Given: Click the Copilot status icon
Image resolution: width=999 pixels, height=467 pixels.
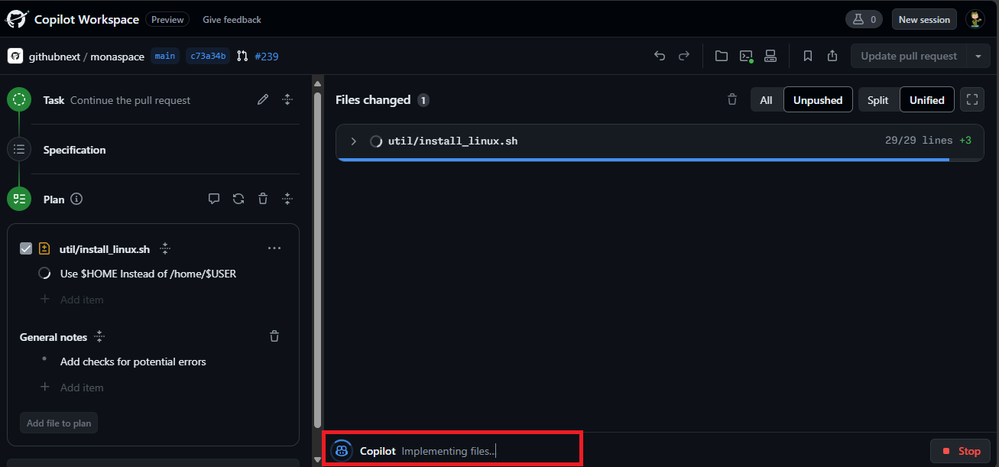Looking at the screenshot, I should click(x=342, y=451).
